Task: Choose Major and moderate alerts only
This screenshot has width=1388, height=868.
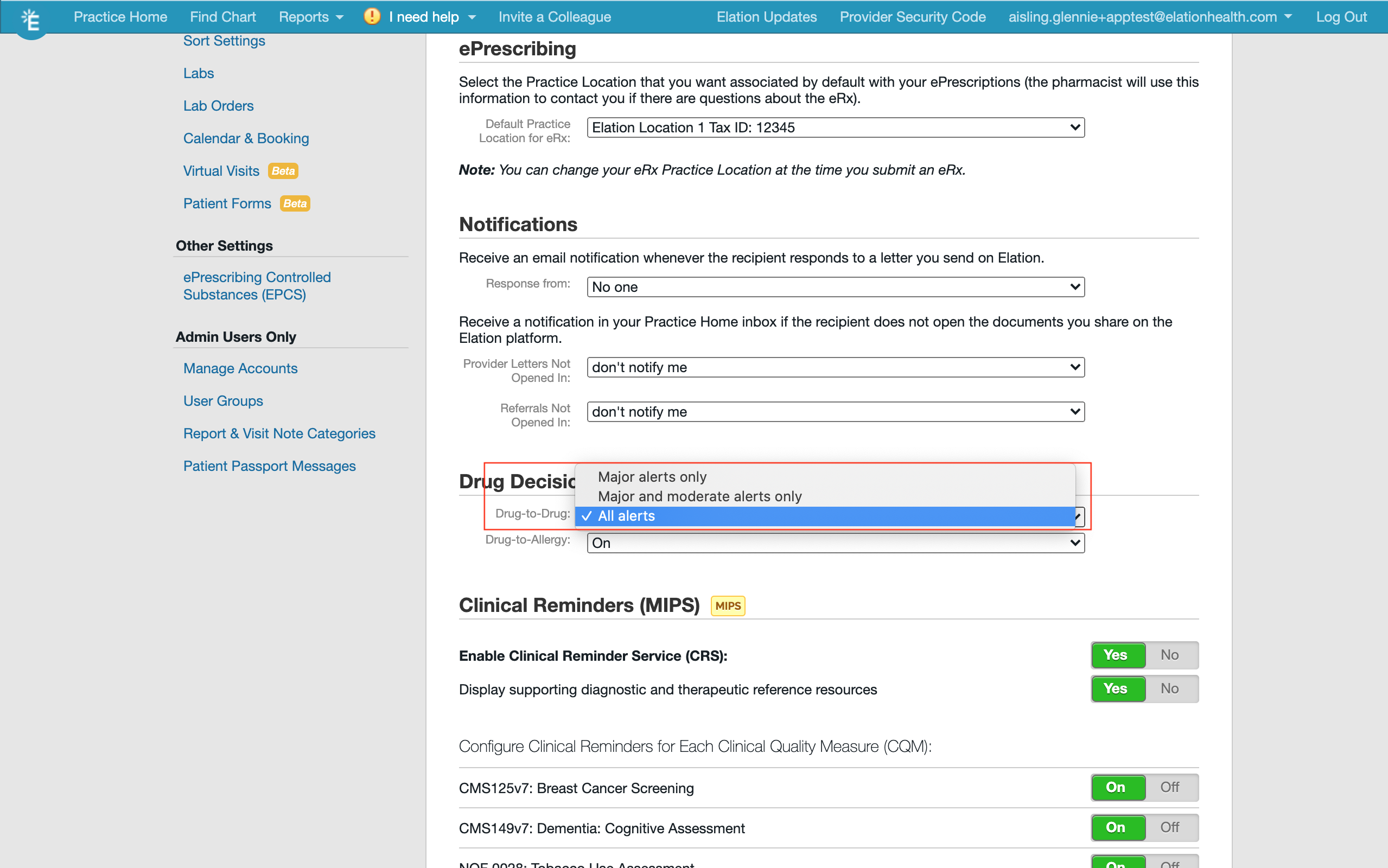Action: point(699,496)
